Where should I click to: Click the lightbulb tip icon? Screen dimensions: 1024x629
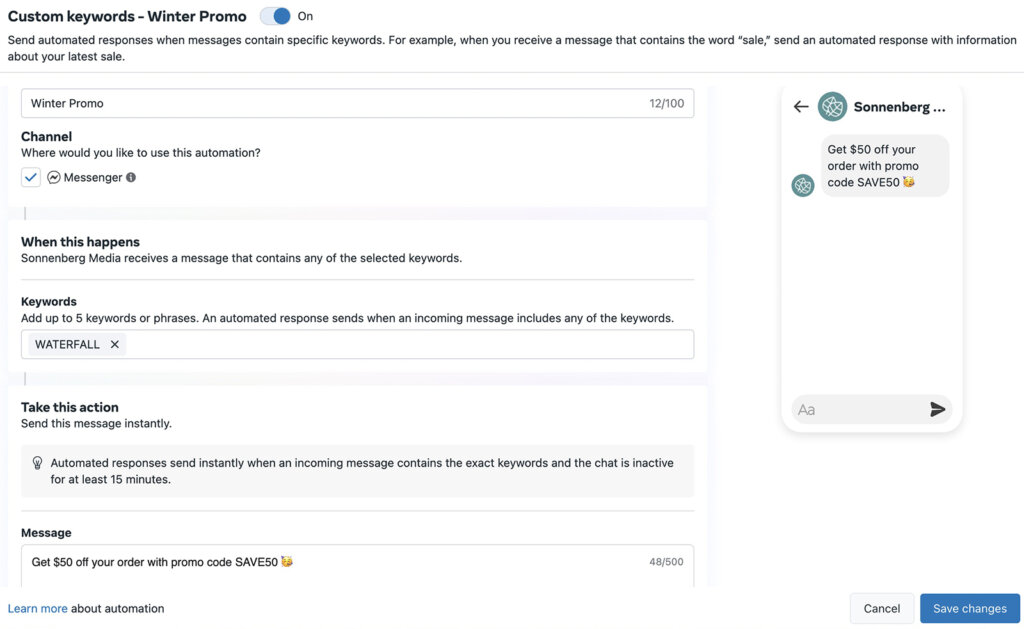pyautogui.click(x=37, y=463)
